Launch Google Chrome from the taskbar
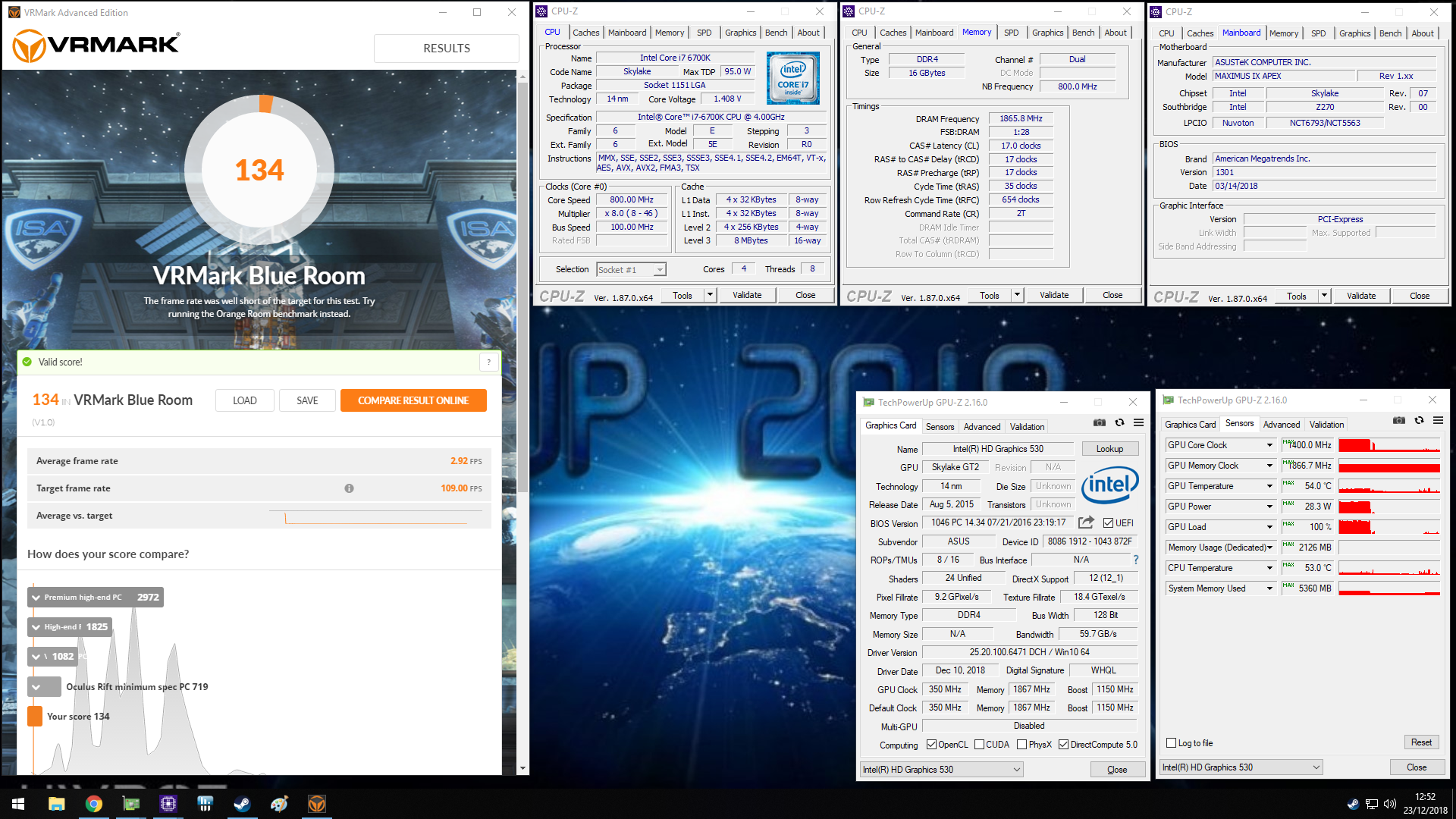Image resolution: width=1456 pixels, height=819 pixels. pos(93,804)
